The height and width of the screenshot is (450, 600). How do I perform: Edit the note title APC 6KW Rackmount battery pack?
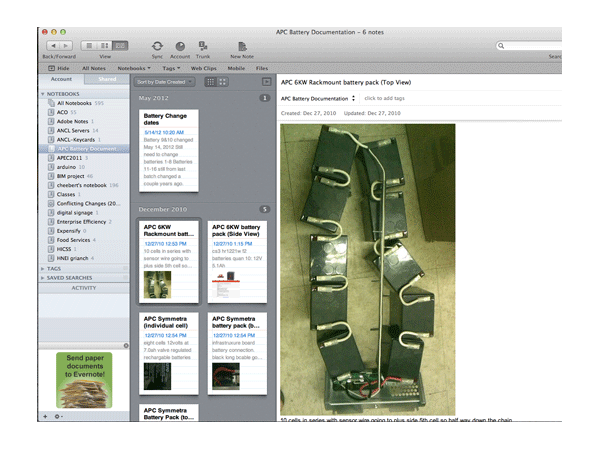pyautogui.click(x=346, y=82)
